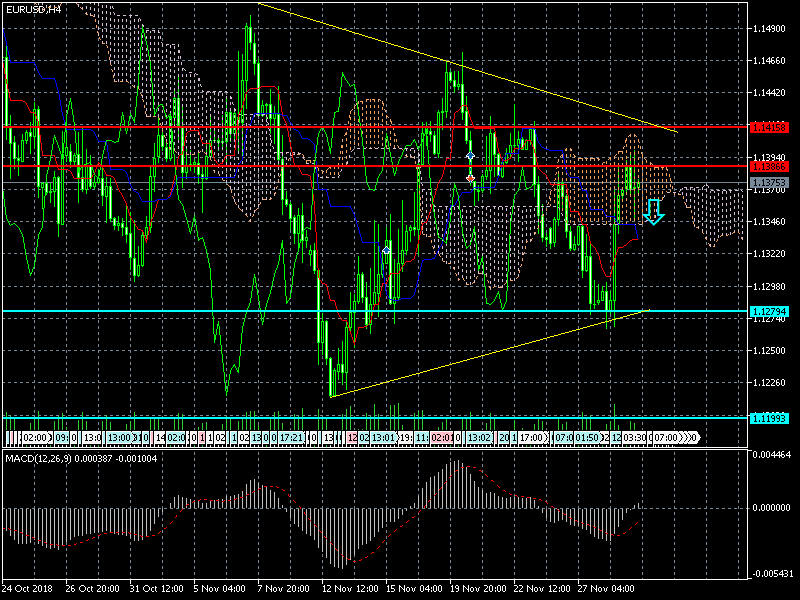Click the cyan down arrow on the chart
The image size is (800, 600).
pos(653,211)
